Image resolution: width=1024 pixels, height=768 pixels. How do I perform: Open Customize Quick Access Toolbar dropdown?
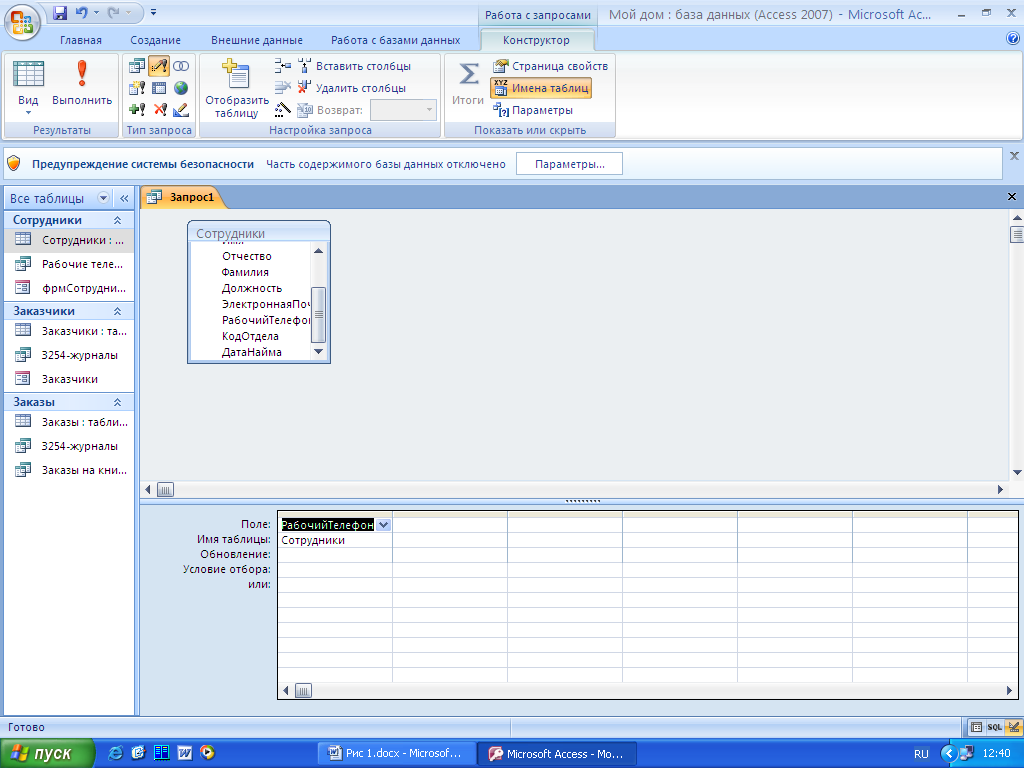(153, 12)
